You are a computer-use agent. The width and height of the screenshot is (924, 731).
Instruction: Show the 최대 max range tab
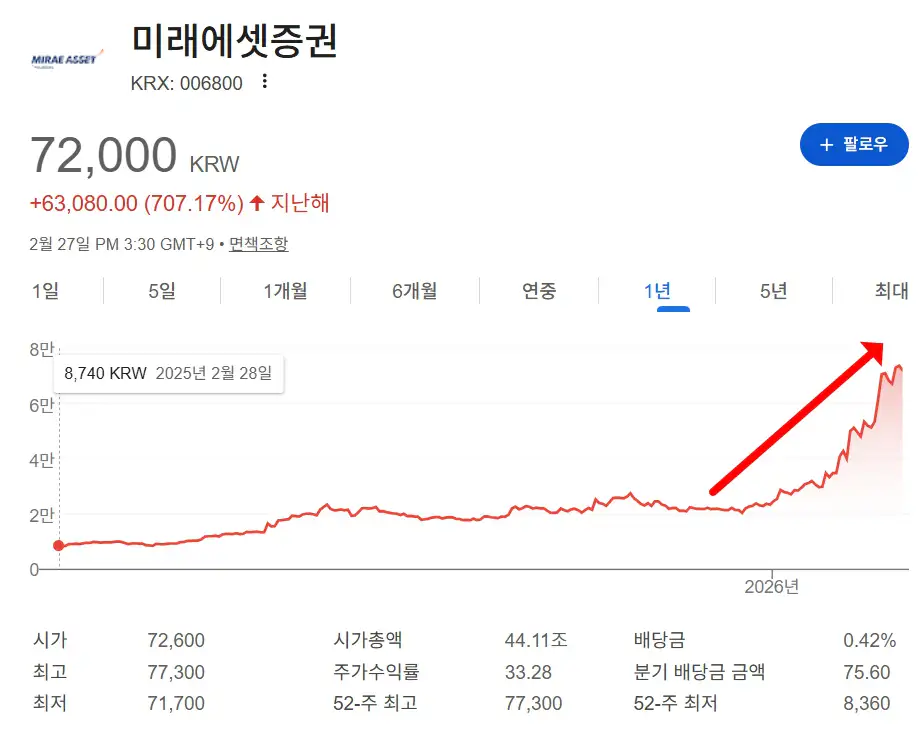891,291
